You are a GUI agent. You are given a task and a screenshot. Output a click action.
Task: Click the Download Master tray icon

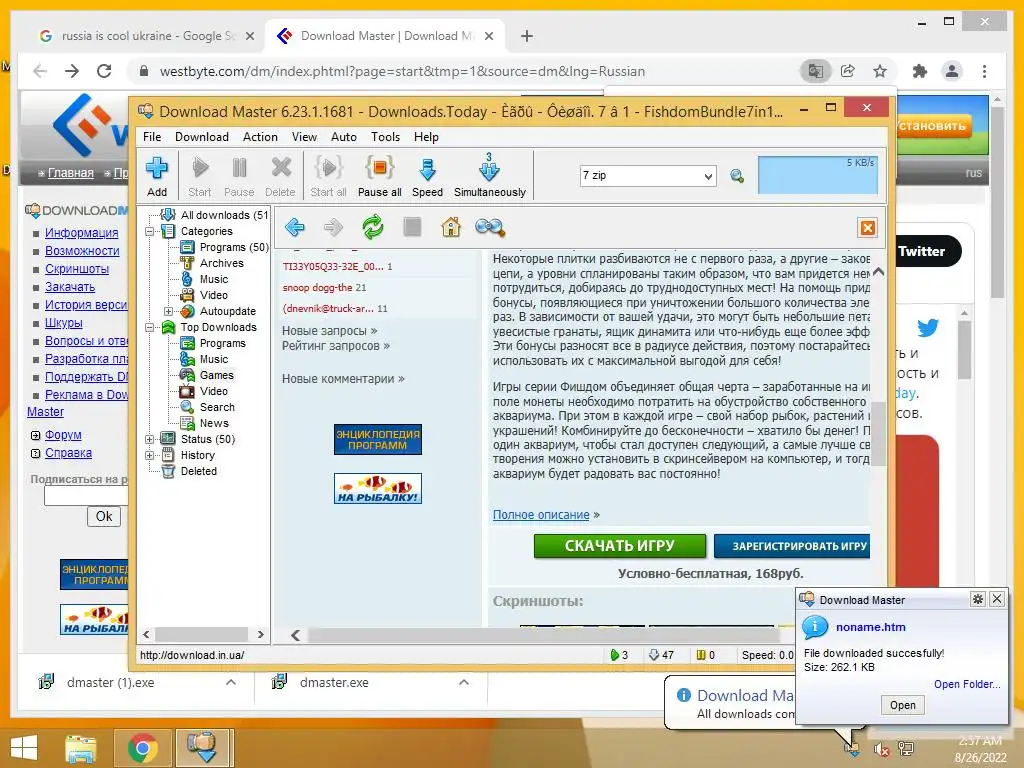[852, 748]
